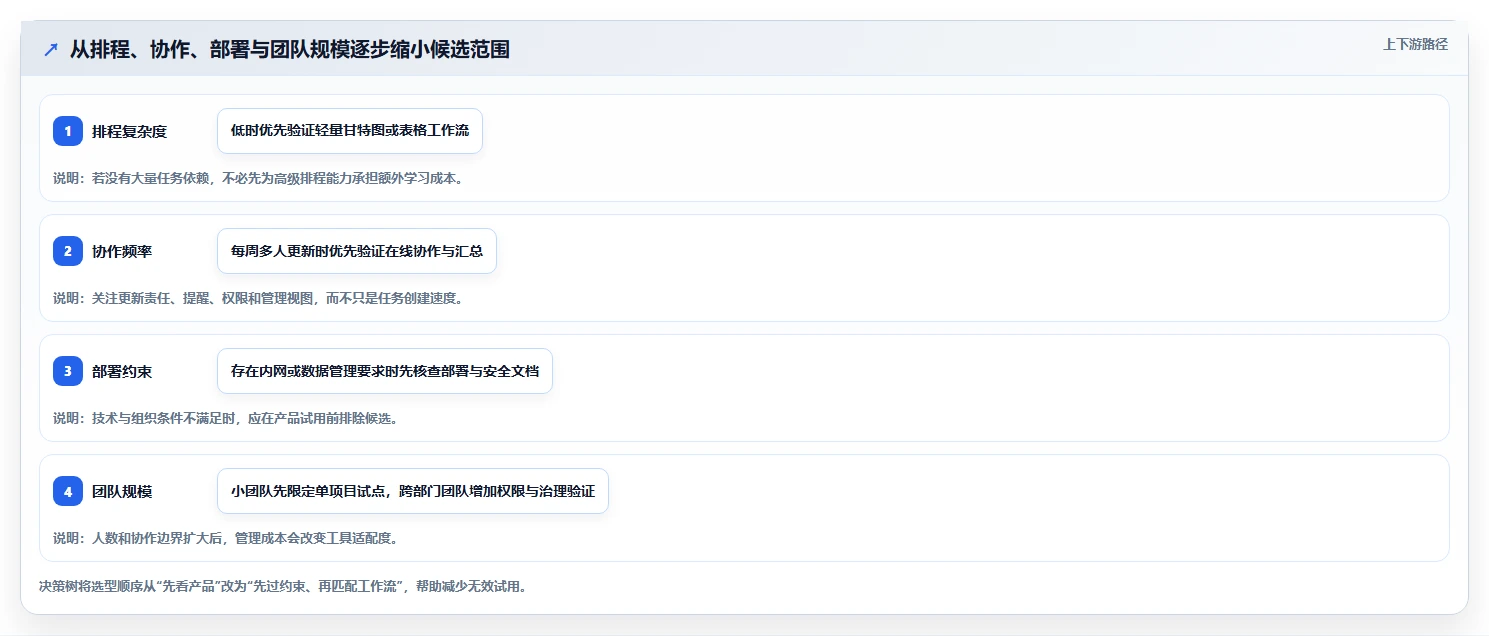This screenshot has height=636, width=1489.
Task: Click the arrow icon beside the panel title
Action: pos(51,50)
